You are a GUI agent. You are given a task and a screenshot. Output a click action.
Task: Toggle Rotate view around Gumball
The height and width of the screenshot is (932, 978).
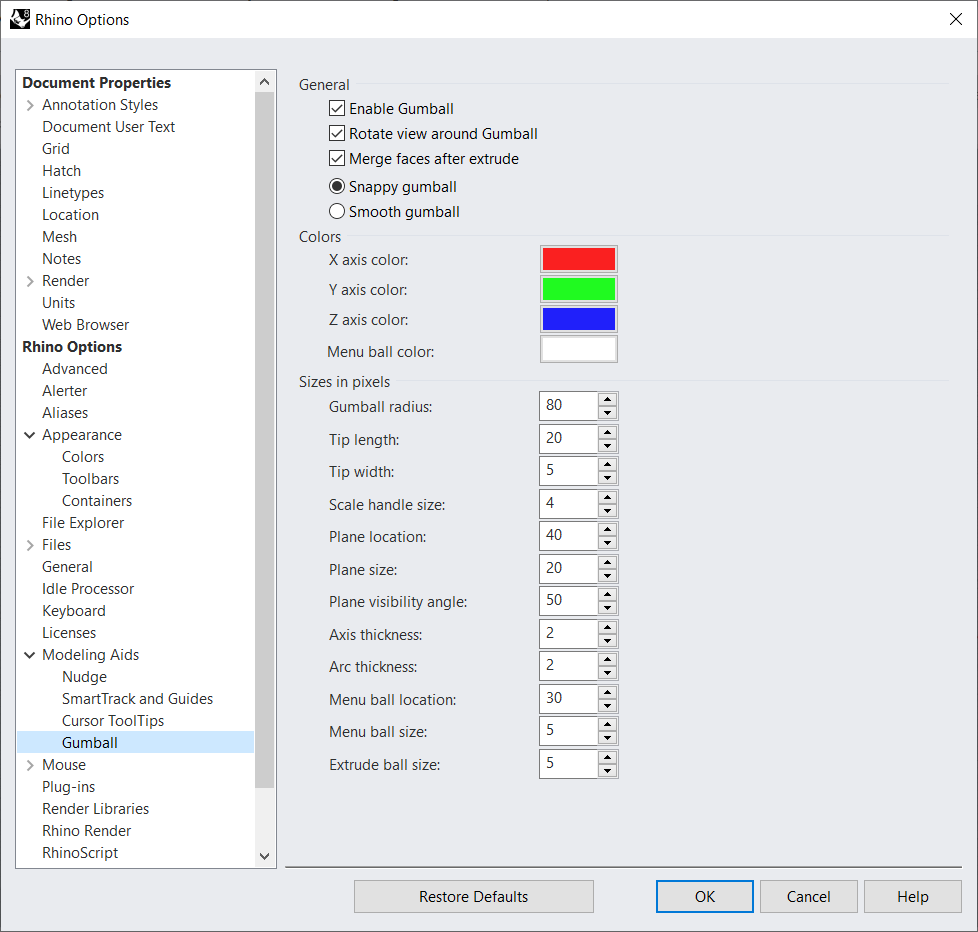click(x=337, y=133)
